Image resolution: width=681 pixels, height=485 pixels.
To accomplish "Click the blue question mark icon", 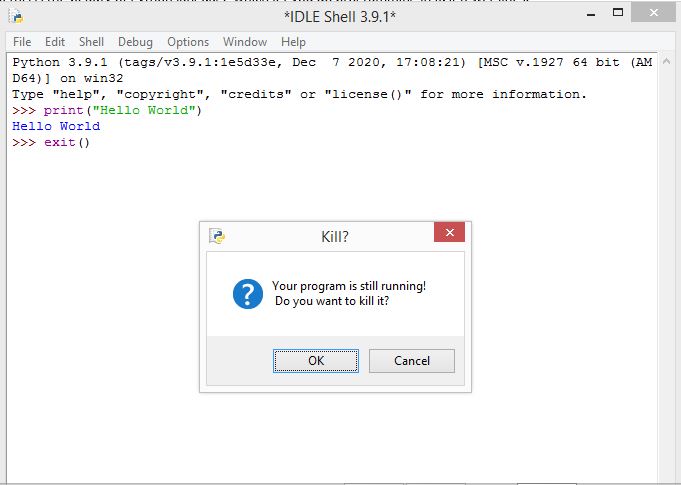I will (248, 294).
